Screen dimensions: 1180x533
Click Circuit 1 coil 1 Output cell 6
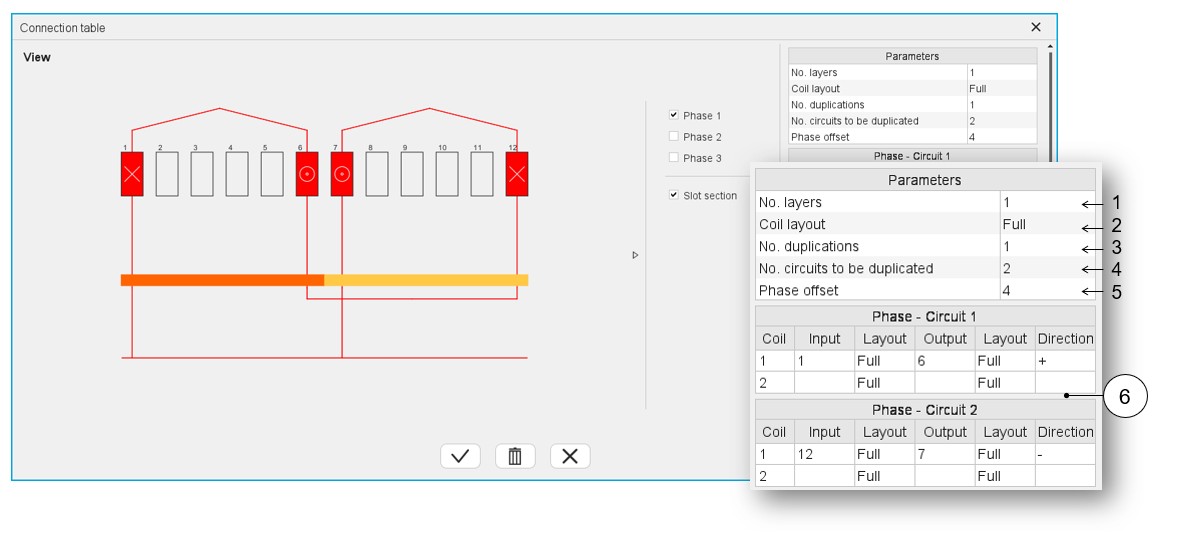tap(944, 361)
